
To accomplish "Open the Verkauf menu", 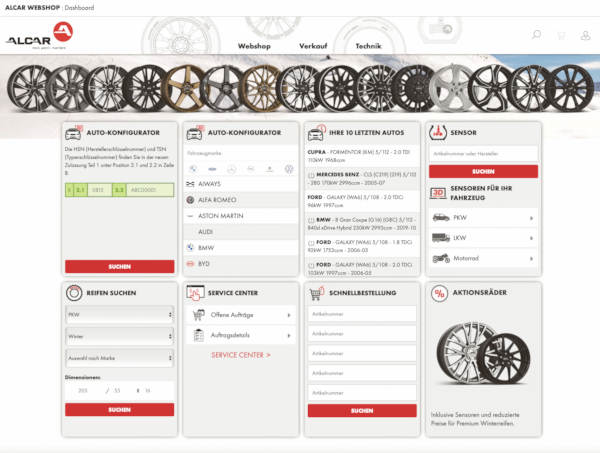I will click(313, 46).
